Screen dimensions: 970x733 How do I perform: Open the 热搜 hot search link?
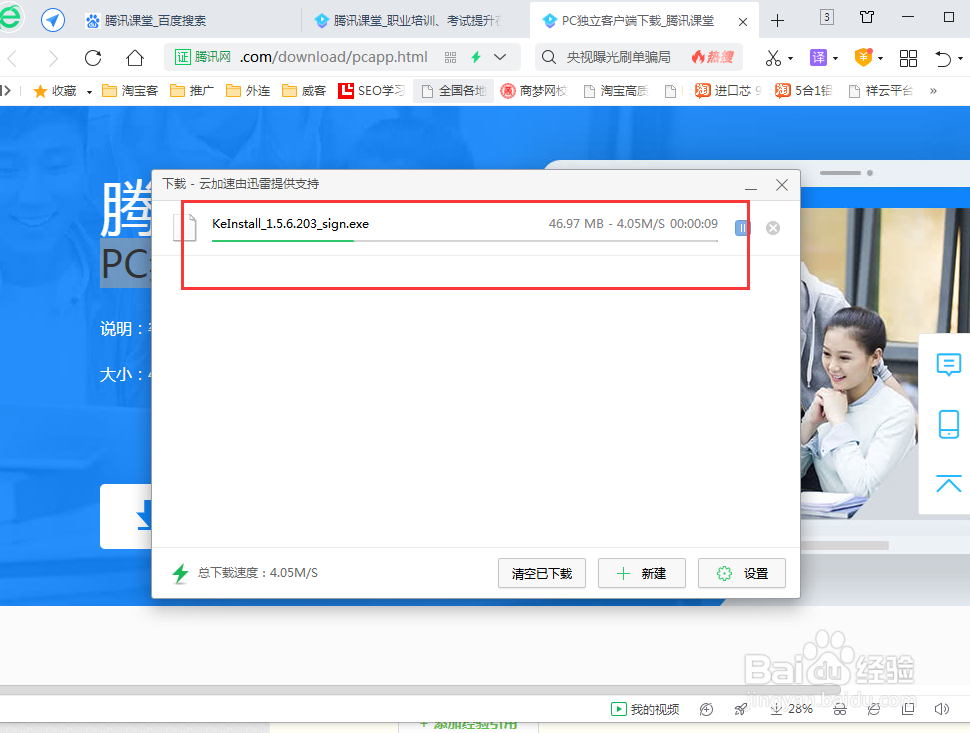tap(713, 58)
